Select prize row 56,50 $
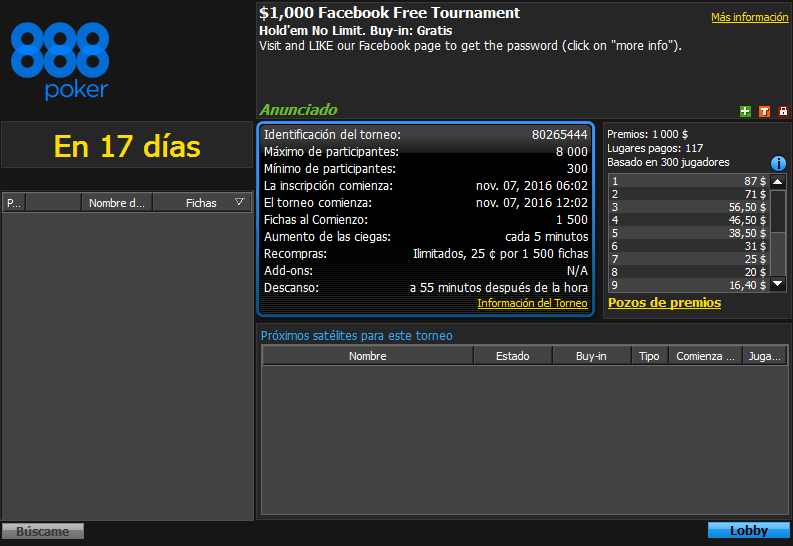The width and height of the screenshot is (793, 546). (689, 207)
